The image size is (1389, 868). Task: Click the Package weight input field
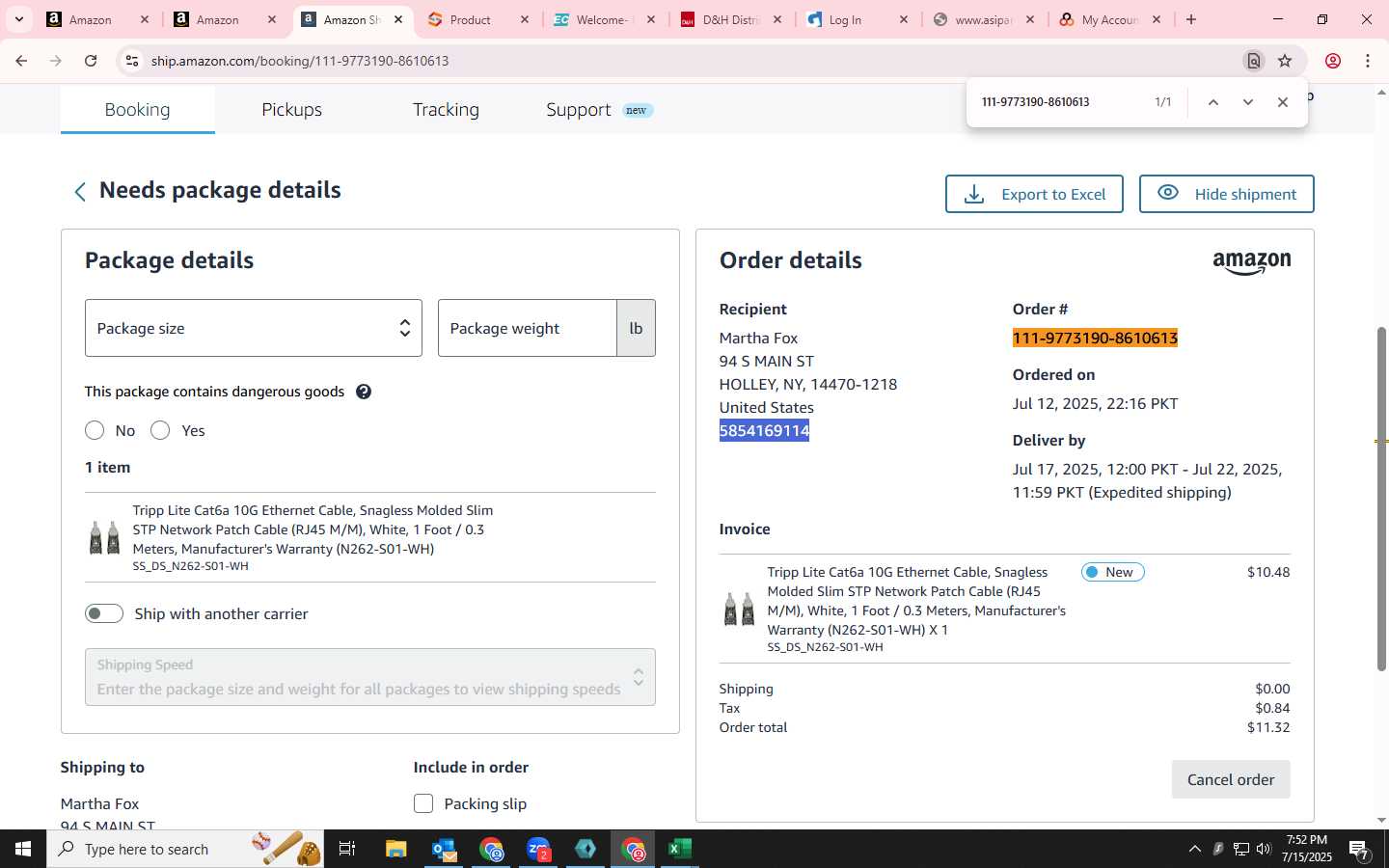tap(528, 328)
